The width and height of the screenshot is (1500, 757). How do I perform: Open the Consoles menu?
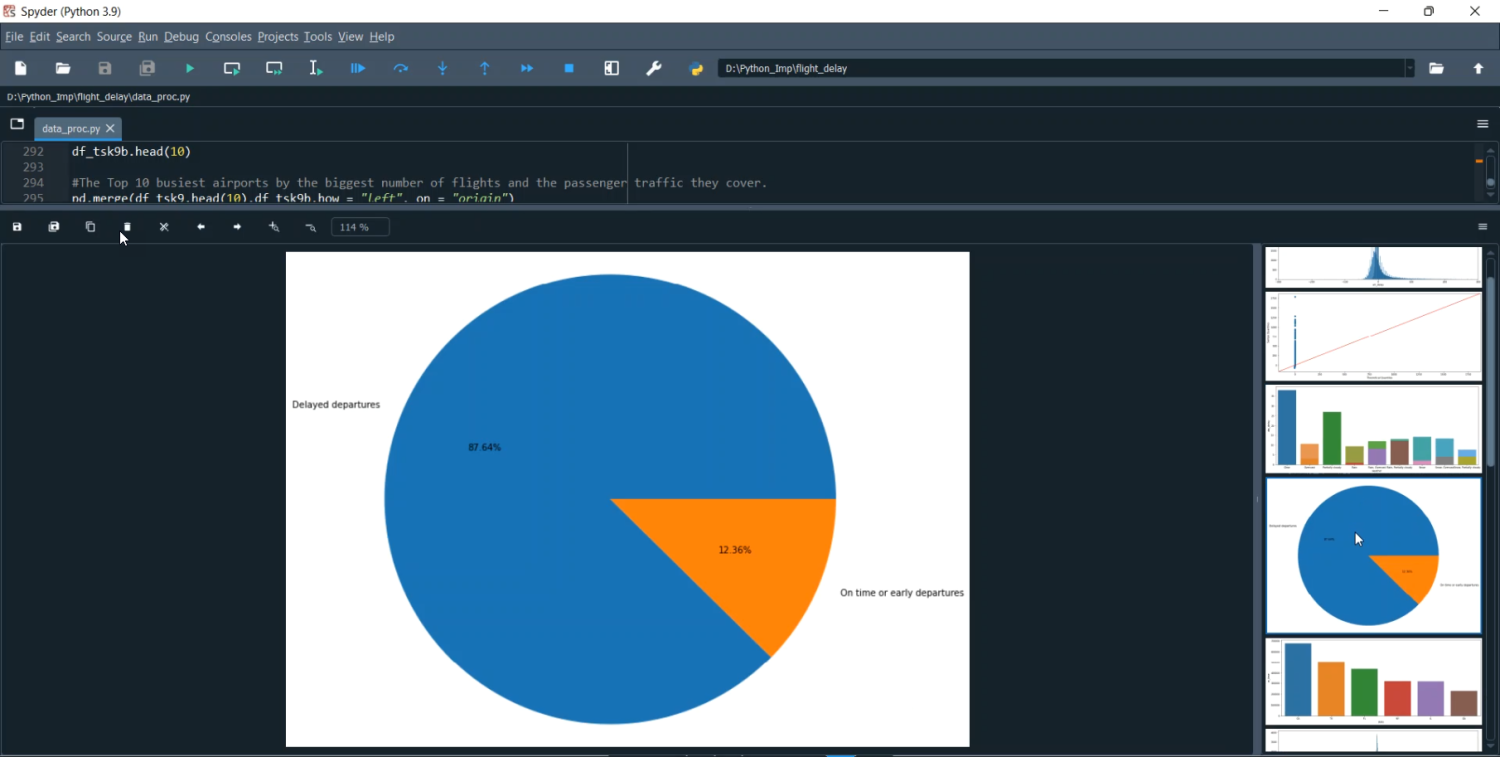[x=228, y=37]
